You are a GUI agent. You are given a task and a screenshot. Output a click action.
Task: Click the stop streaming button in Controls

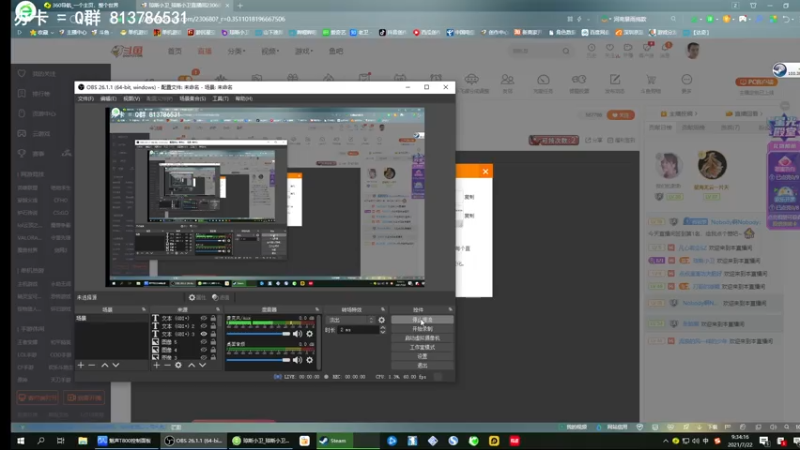[x=422, y=320]
